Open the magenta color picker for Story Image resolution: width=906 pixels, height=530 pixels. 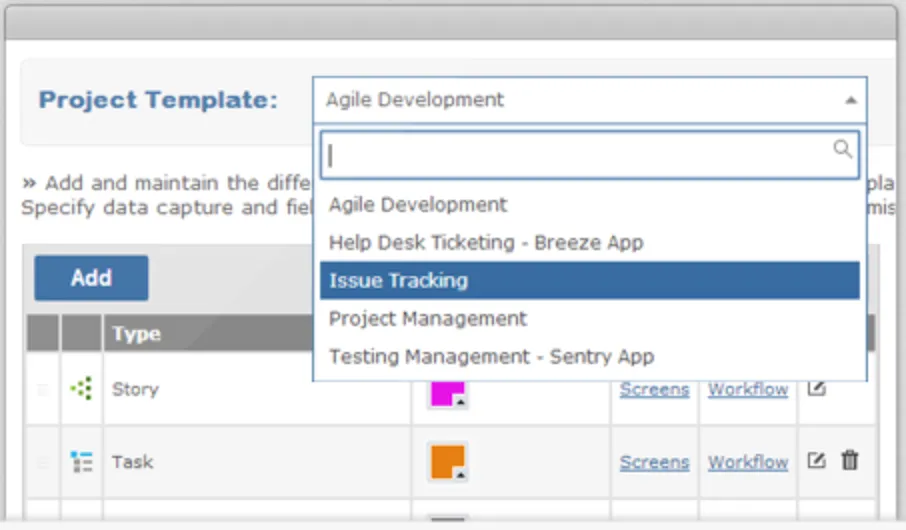click(446, 393)
